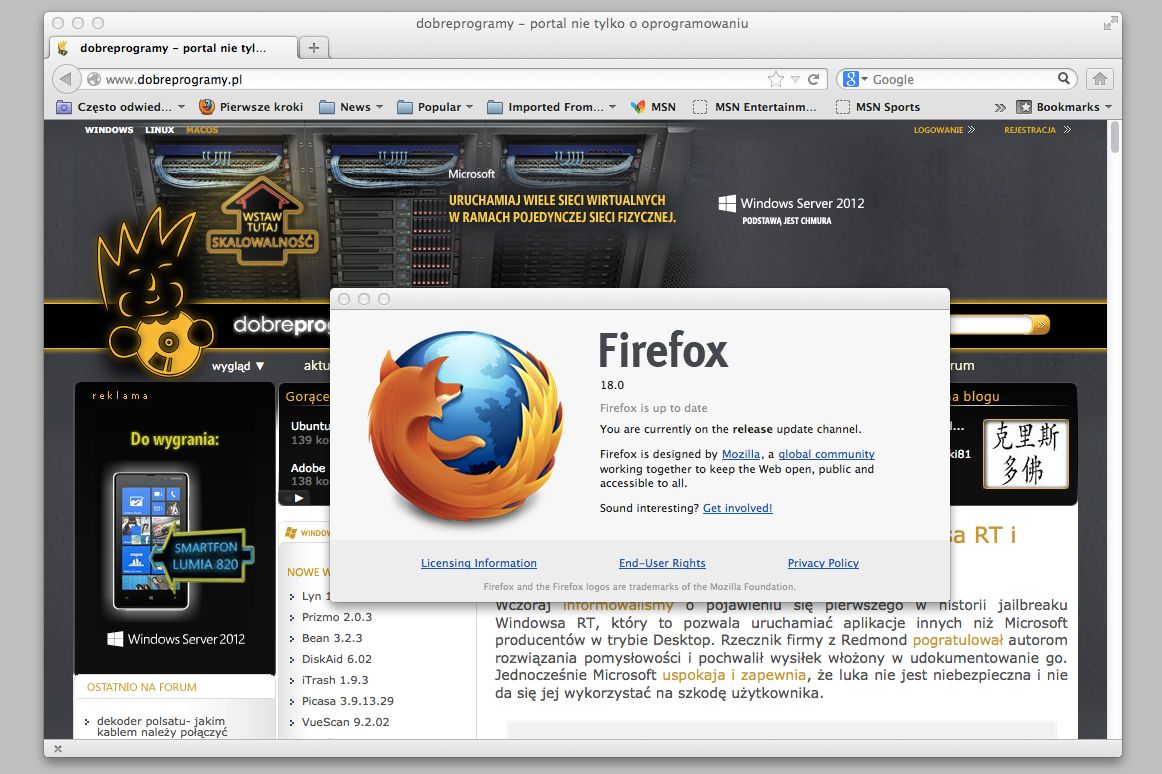The width and height of the screenshot is (1162, 774).
Task: Open Licensing Information link
Action: click(x=479, y=563)
